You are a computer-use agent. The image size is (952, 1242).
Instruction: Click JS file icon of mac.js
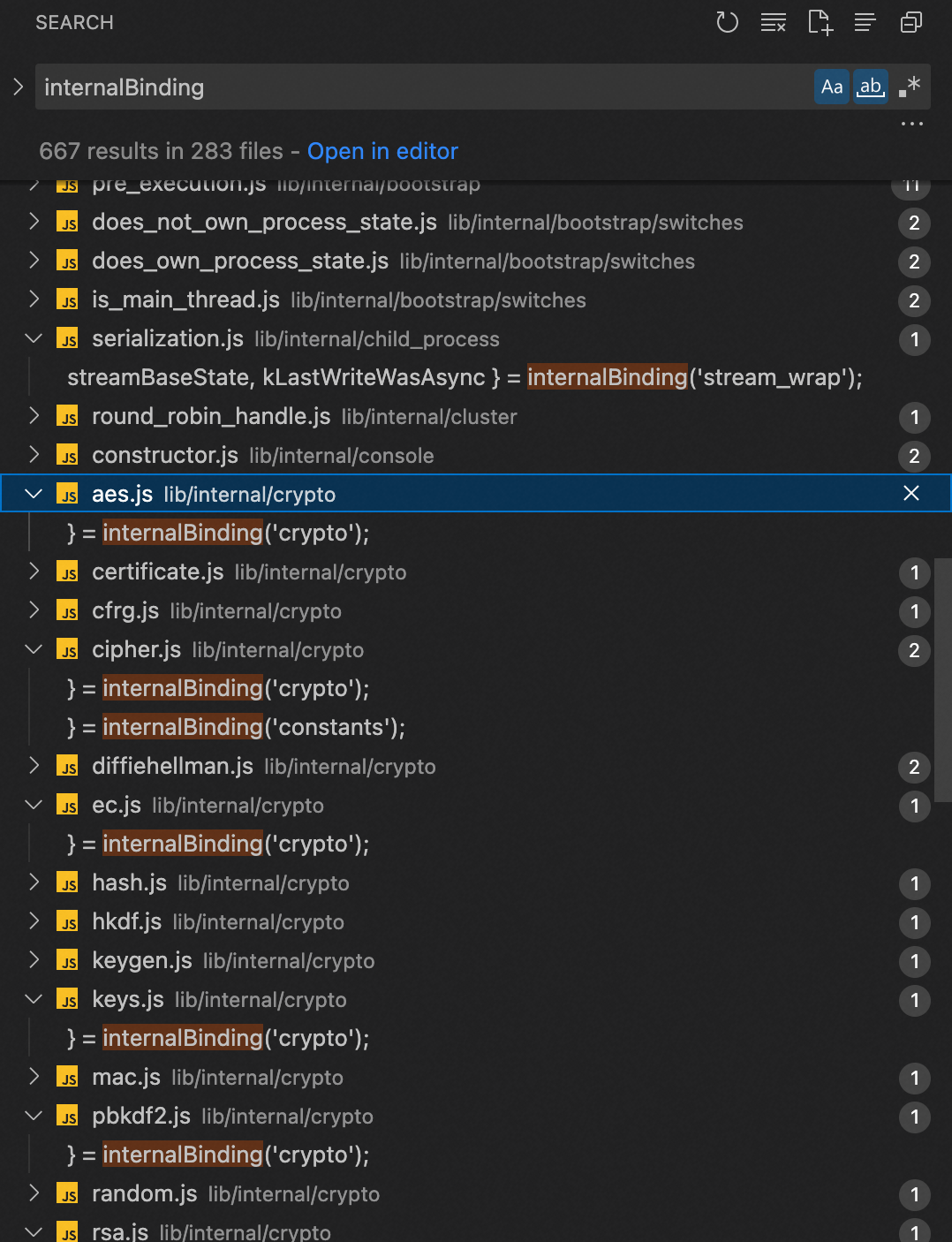click(x=67, y=1078)
